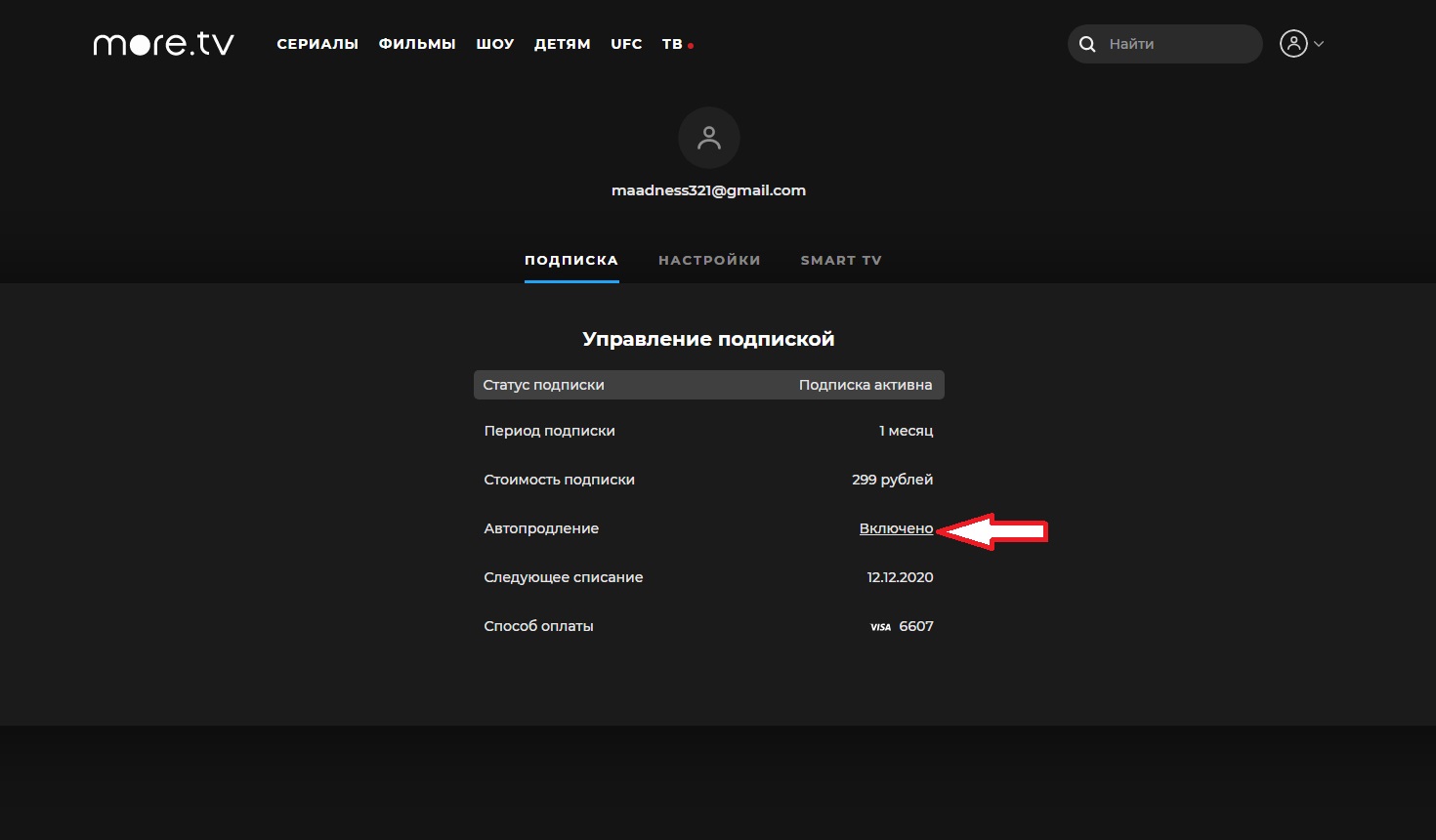1436x840 pixels.
Task: Open the profile account icon
Action: 1294,43
